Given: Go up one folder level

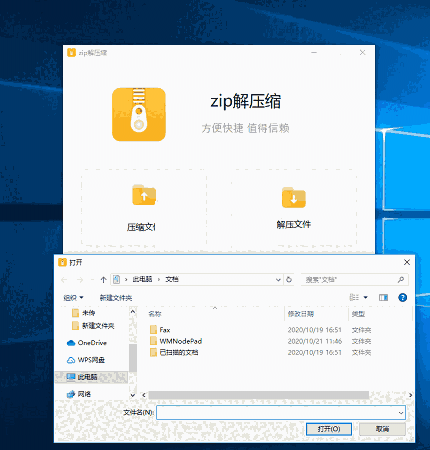Looking at the screenshot, I should 103,280.
